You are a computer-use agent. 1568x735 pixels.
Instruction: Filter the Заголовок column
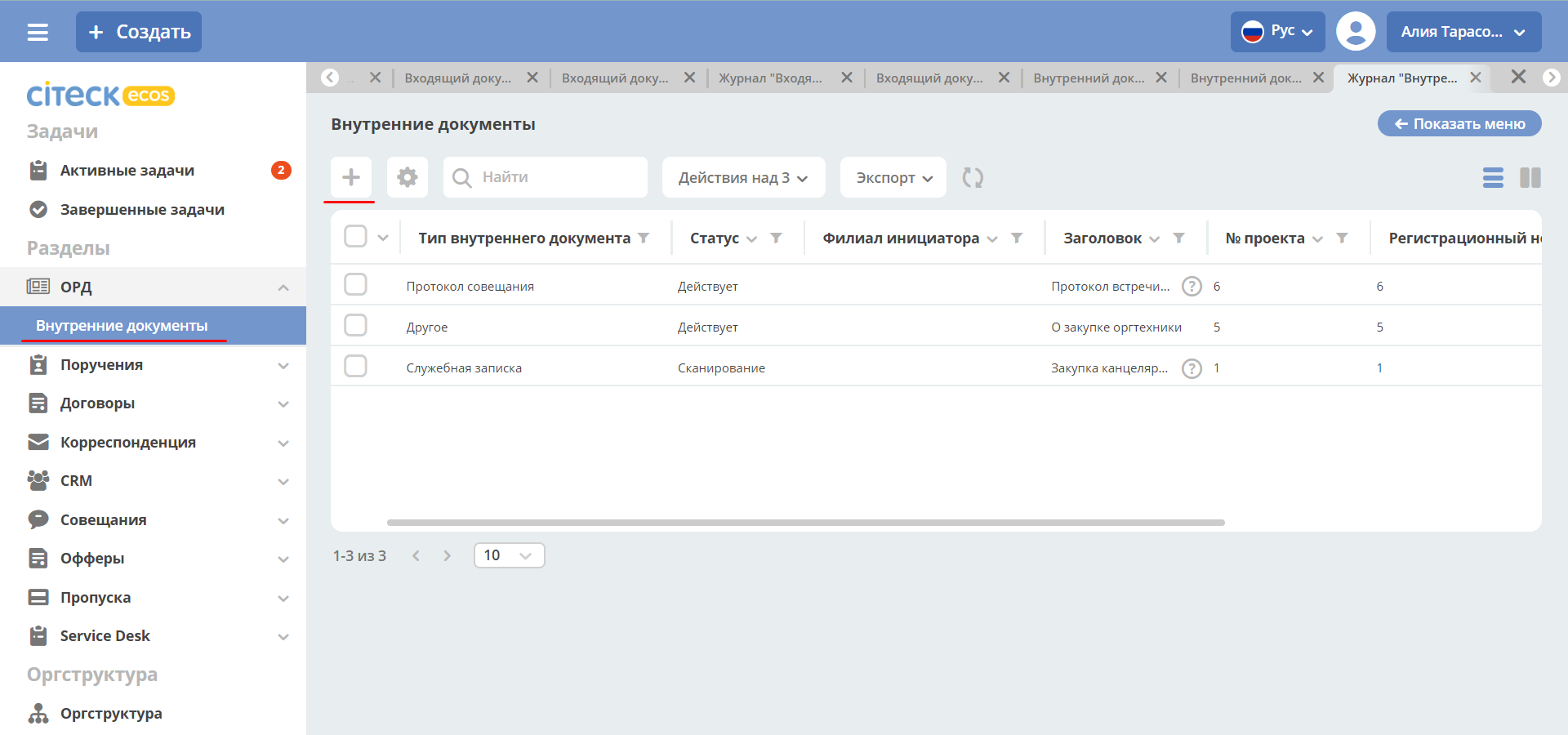coord(1178,238)
